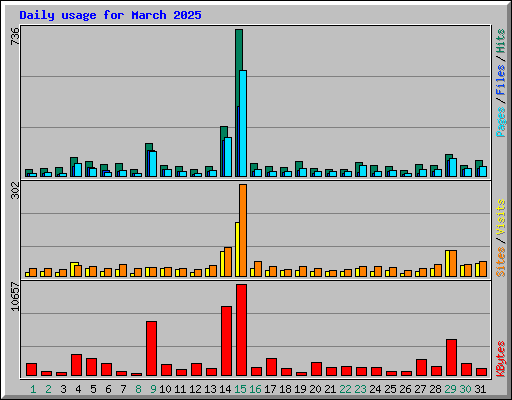Click the day 15 axis label
The width and height of the screenshot is (512, 400).
(240, 389)
